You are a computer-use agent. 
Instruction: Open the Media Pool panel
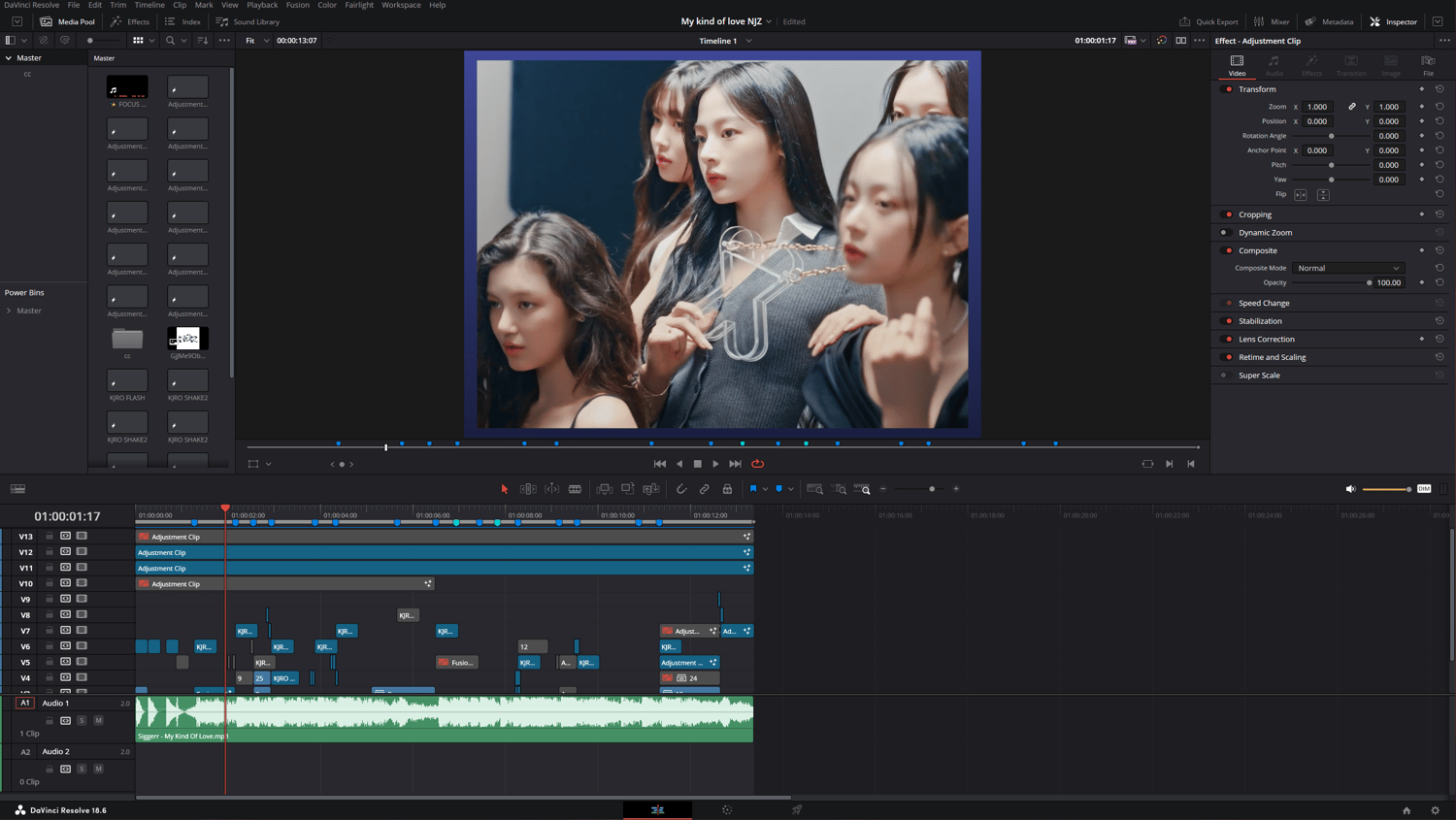pos(68,21)
